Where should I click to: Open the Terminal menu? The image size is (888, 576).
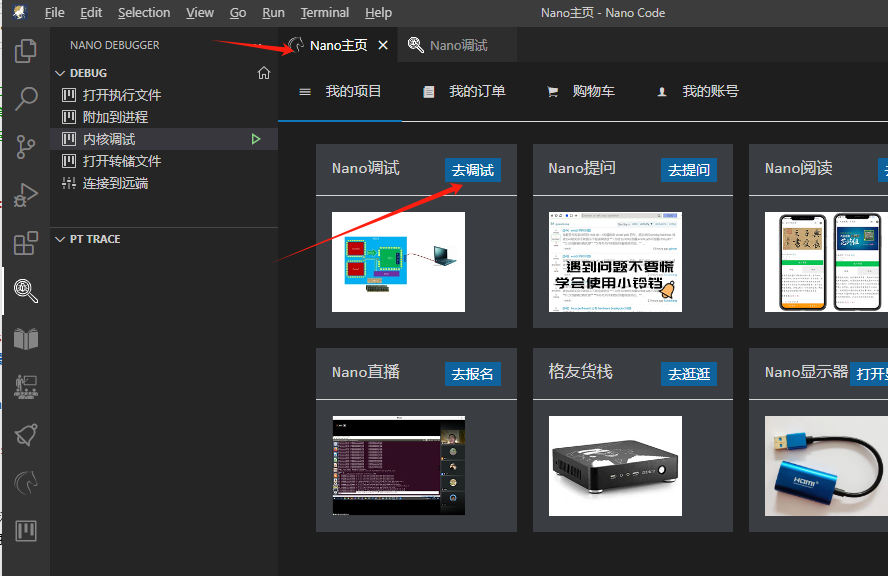pyautogui.click(x=325, y=12)
